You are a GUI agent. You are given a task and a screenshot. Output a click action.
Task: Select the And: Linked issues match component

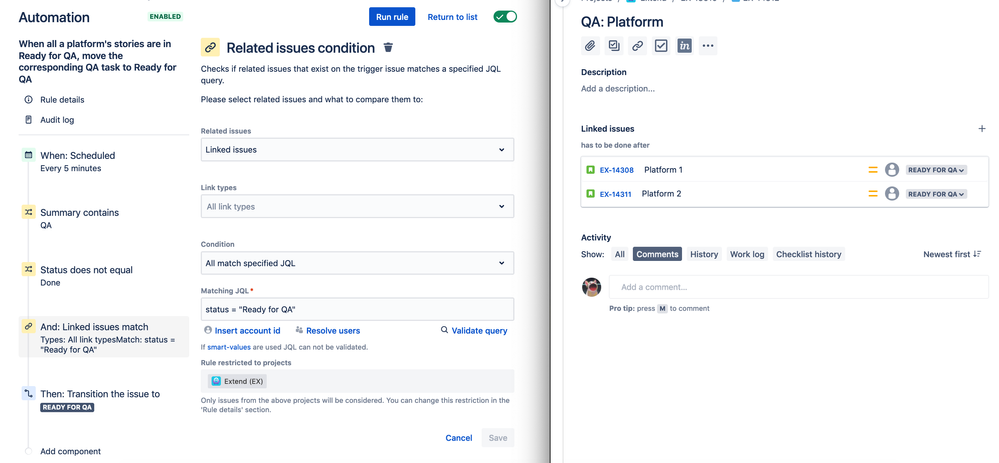pyautogui.click(x=104, y=337)
